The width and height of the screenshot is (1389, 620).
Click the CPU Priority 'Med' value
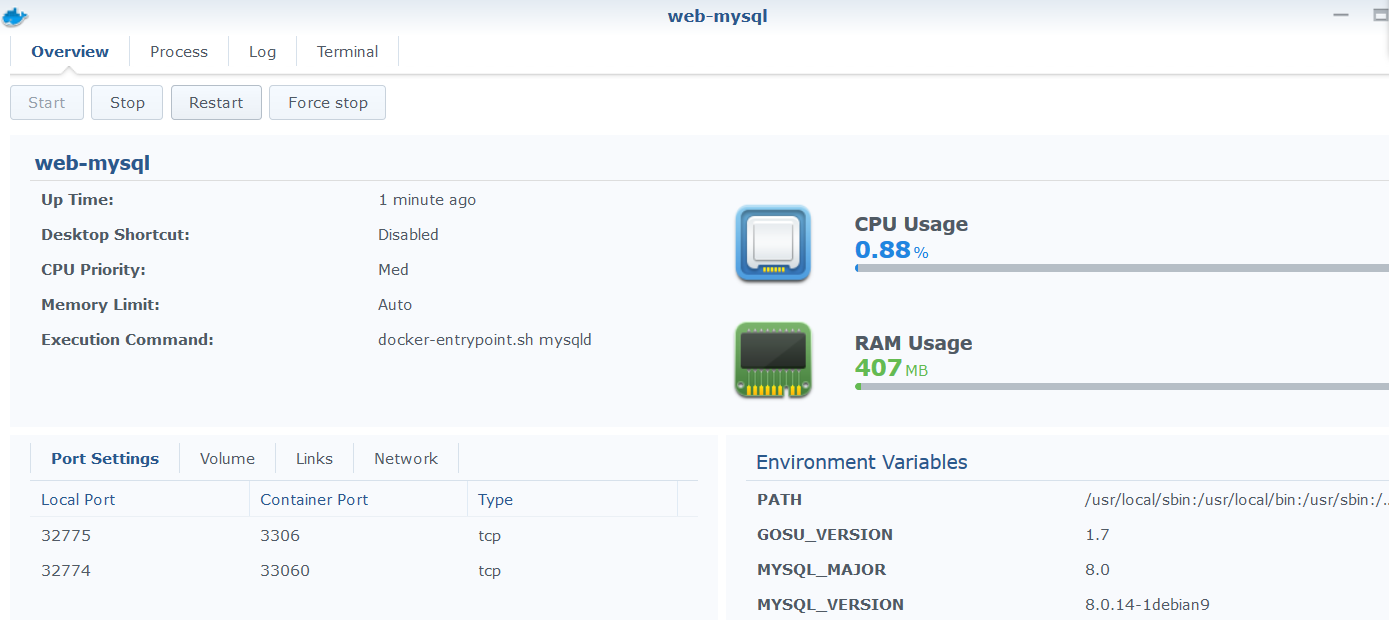tap(393, 270)
